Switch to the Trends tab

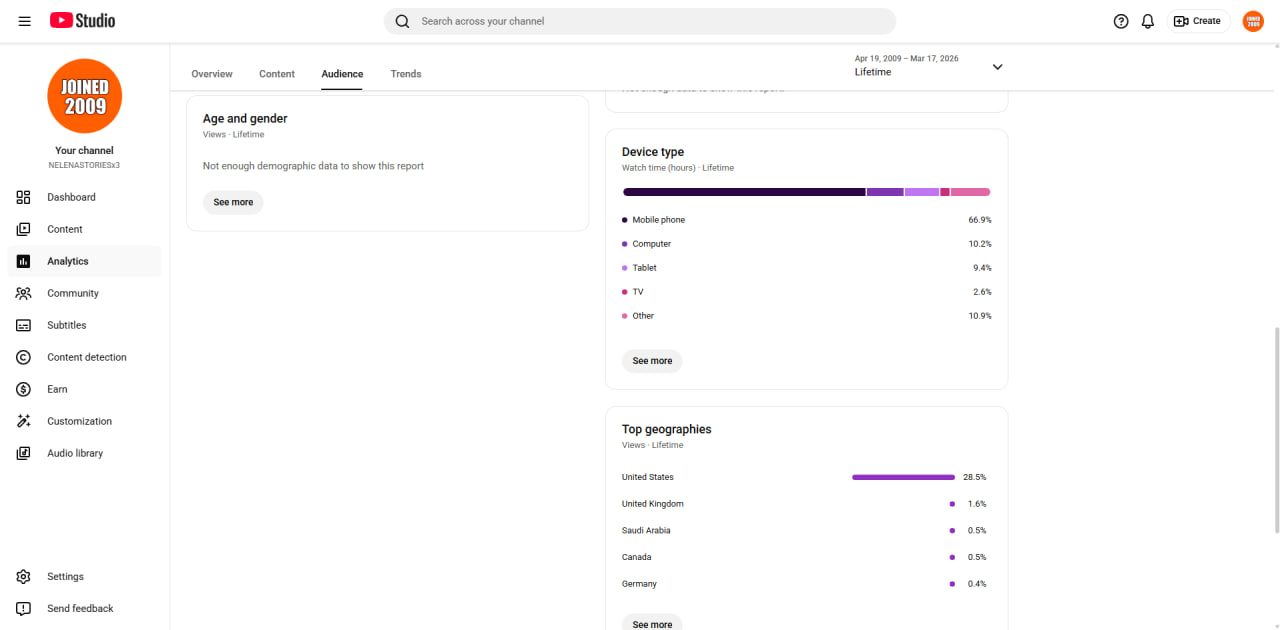(406, 74)
